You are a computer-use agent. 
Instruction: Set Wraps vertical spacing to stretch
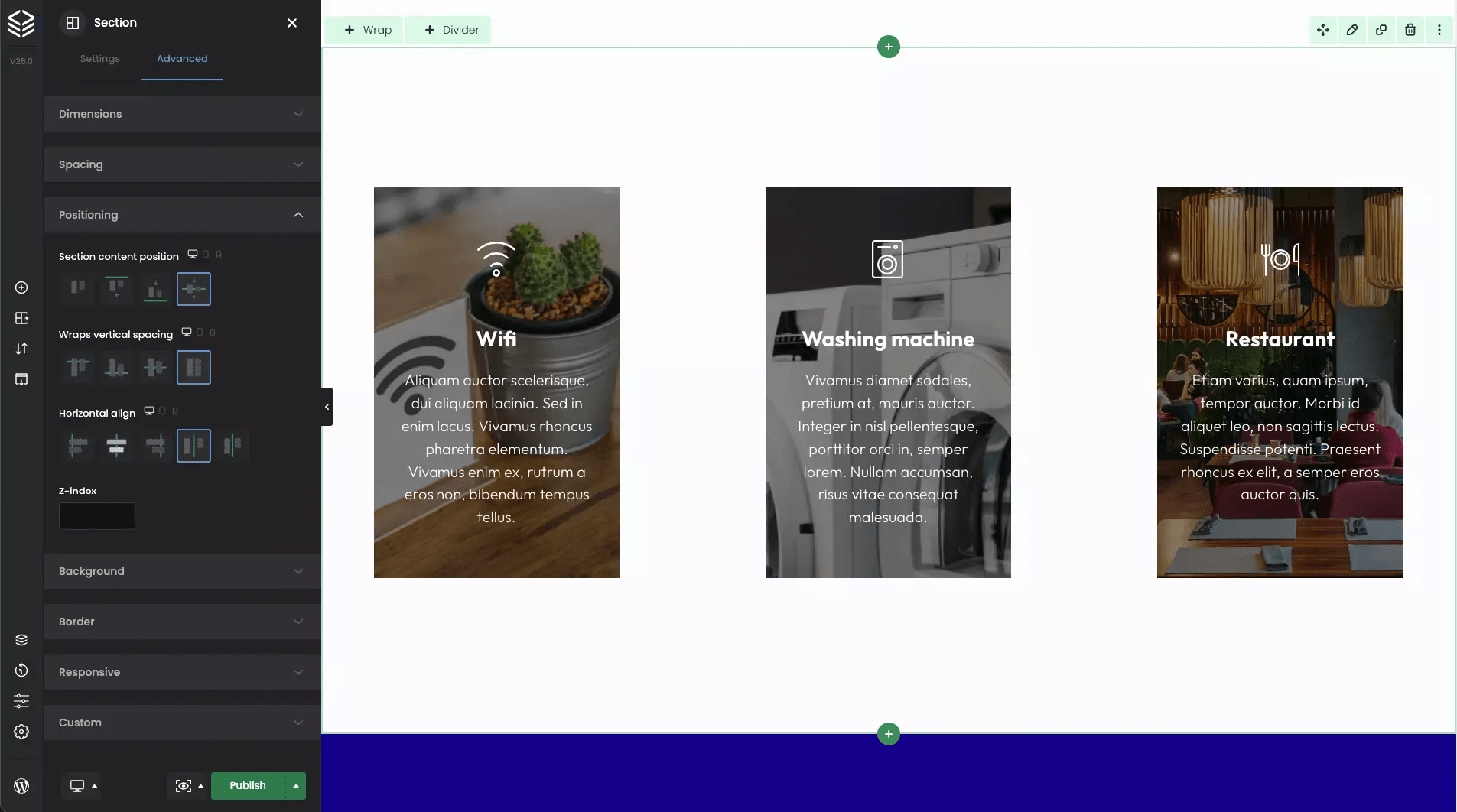[194, 368]
